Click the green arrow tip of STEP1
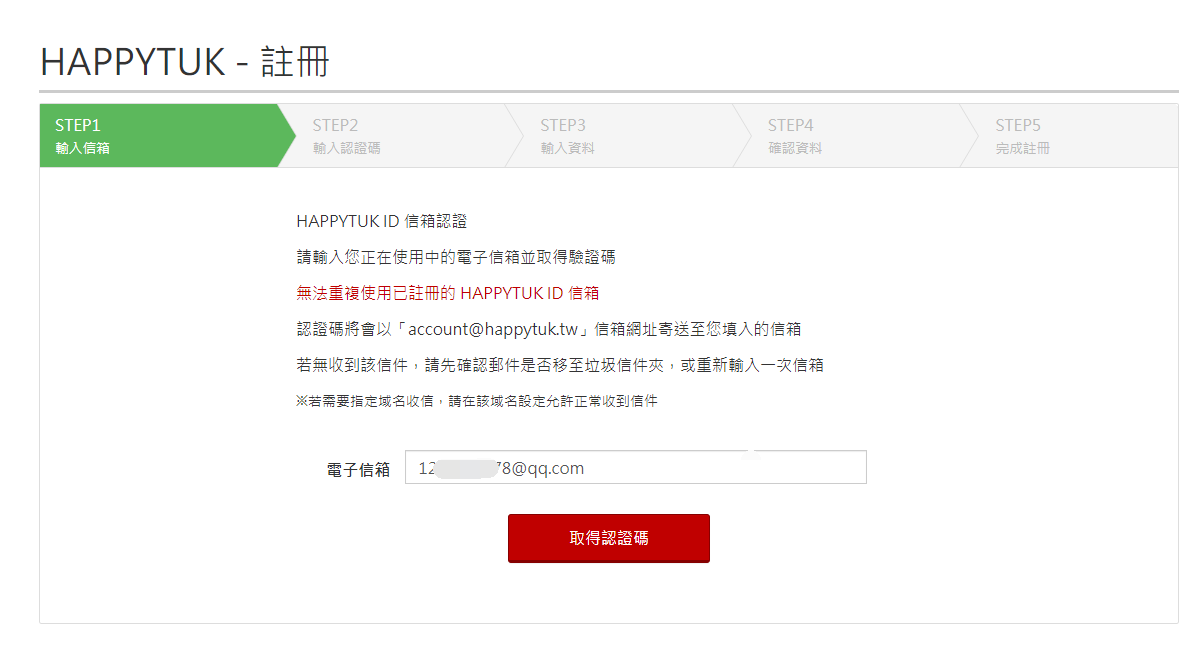Screen dimensions: 1195x647 [287, 136]
